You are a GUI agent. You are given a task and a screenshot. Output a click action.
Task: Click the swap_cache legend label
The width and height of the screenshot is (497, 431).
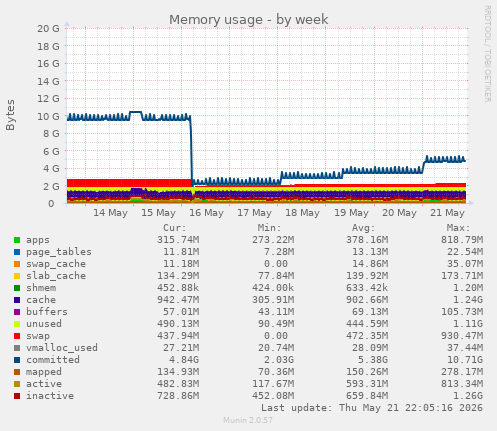tap(56, 264)
